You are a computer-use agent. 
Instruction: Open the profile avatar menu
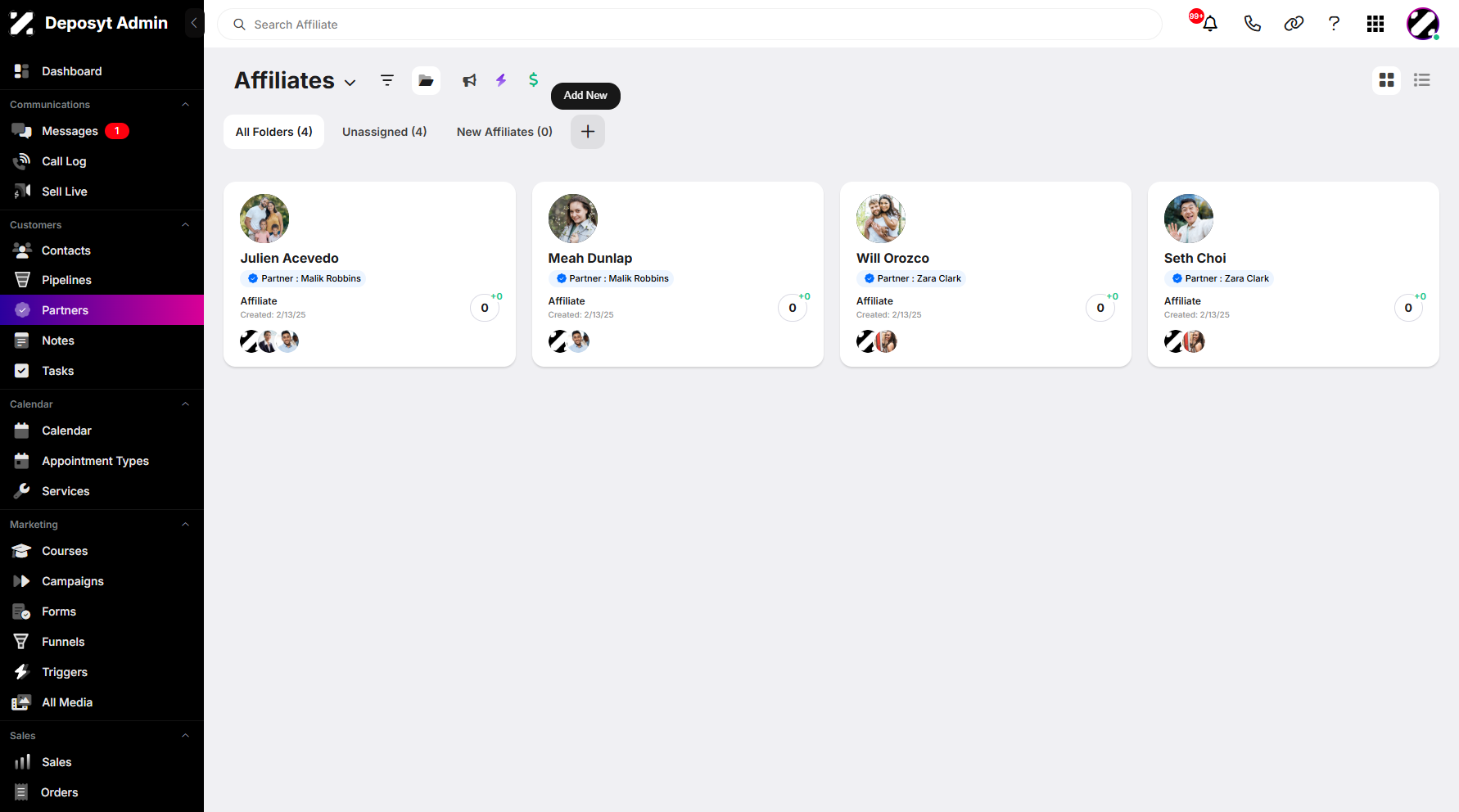1423,24
